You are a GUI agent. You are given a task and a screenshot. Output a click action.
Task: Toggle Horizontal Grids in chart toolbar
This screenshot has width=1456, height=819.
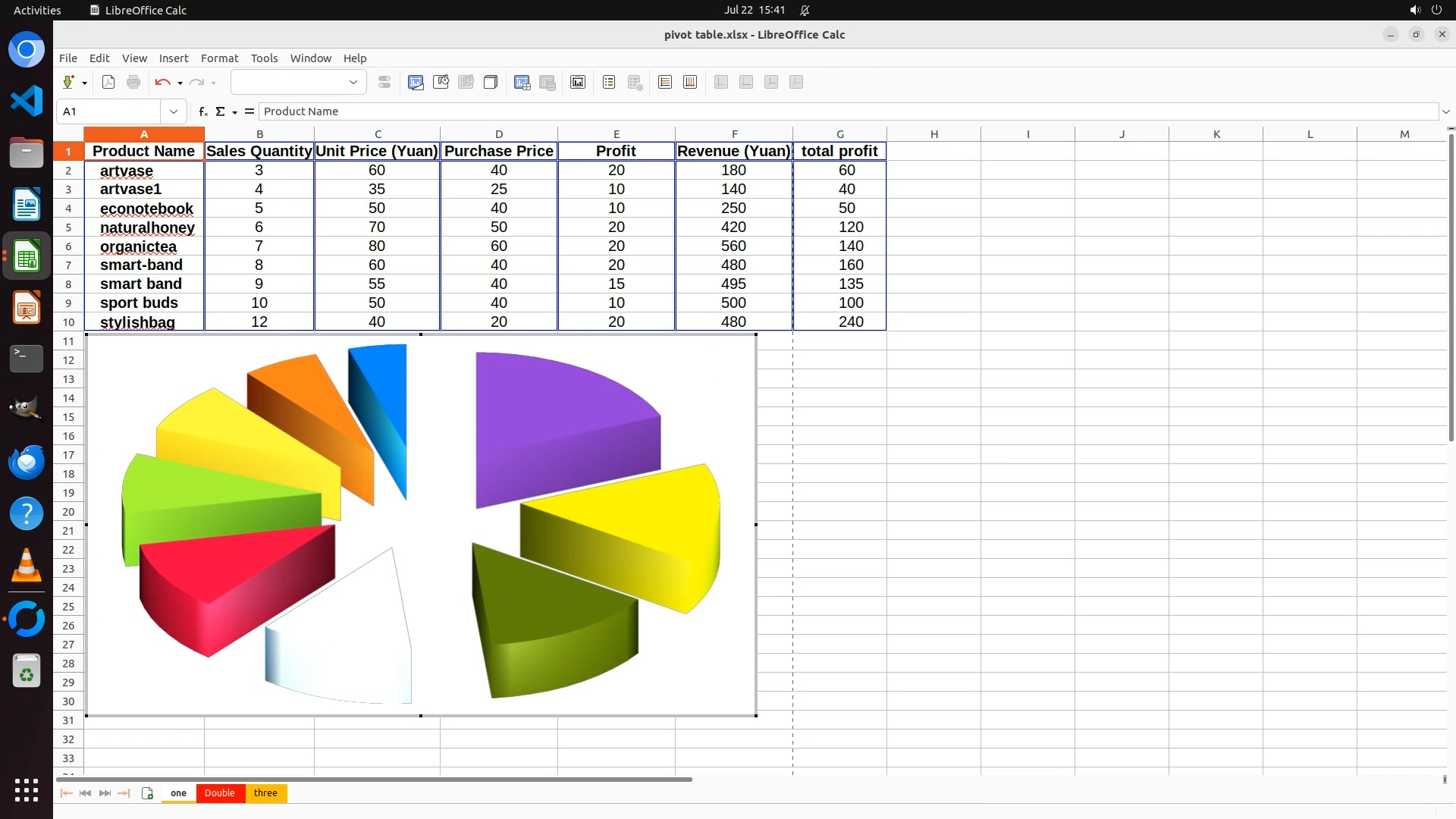point(665,83)
